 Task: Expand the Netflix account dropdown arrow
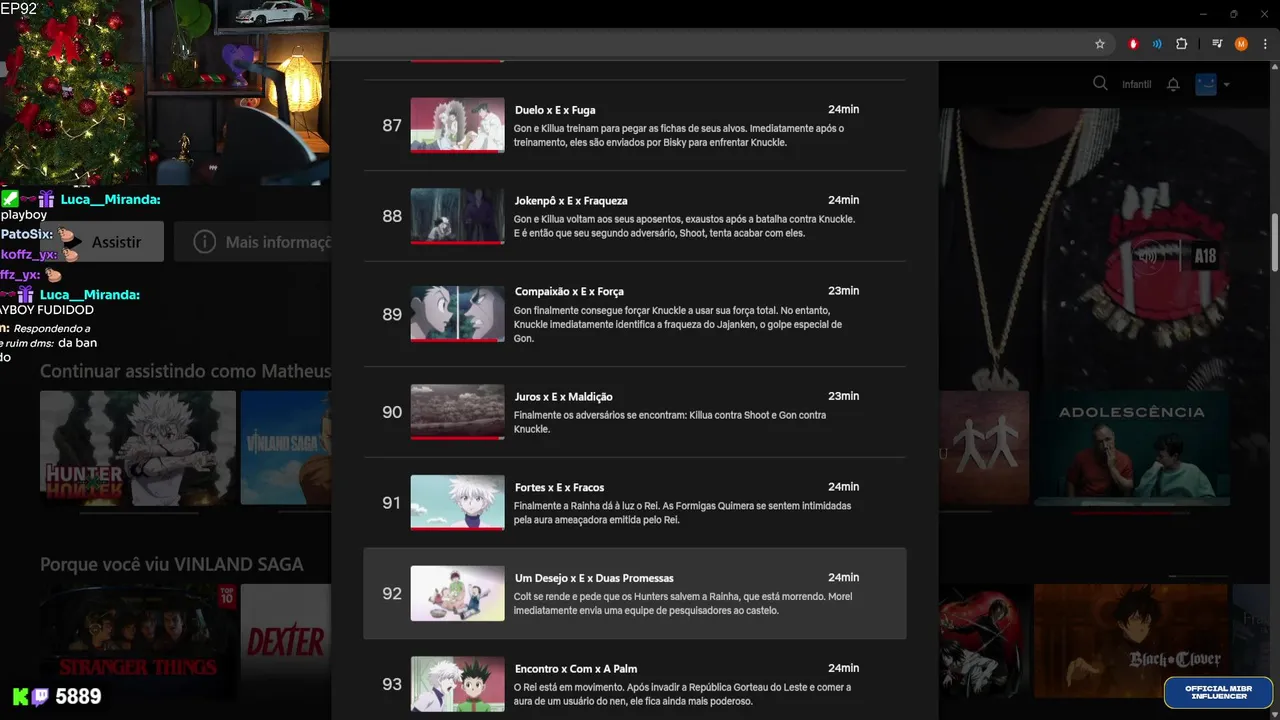click(1227, 85)
